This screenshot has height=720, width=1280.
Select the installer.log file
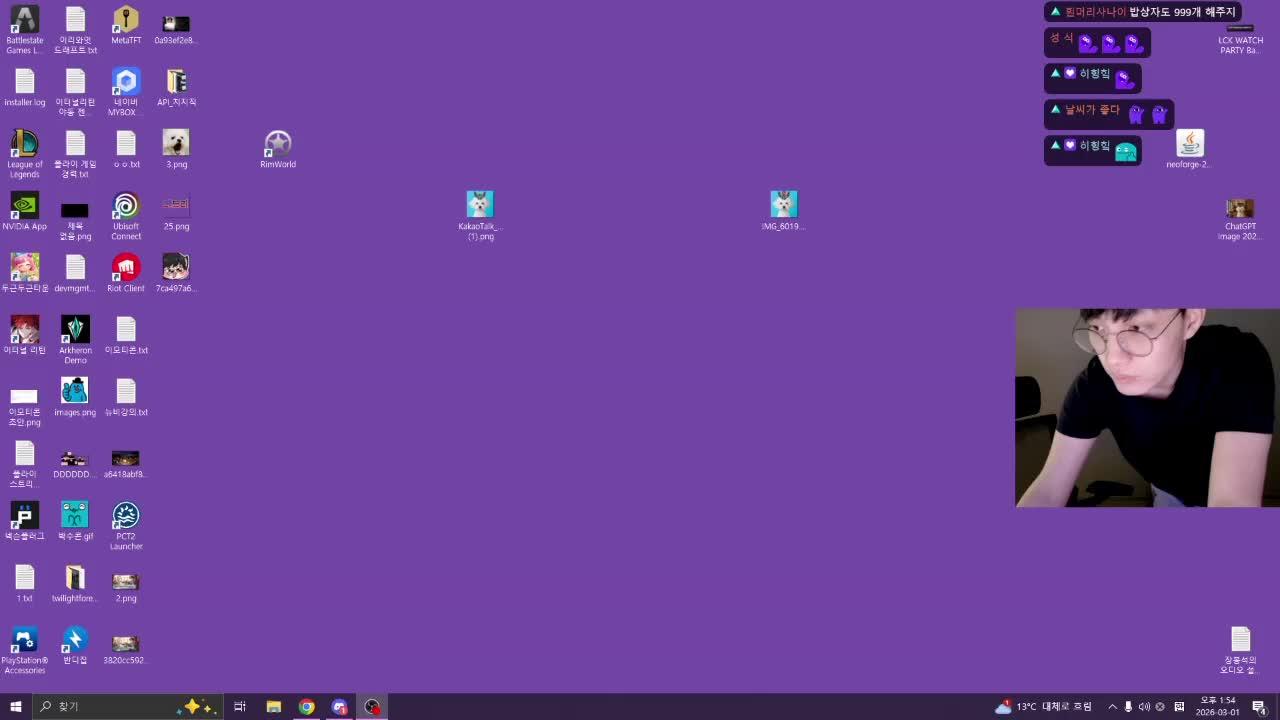(x=24, y=87)
